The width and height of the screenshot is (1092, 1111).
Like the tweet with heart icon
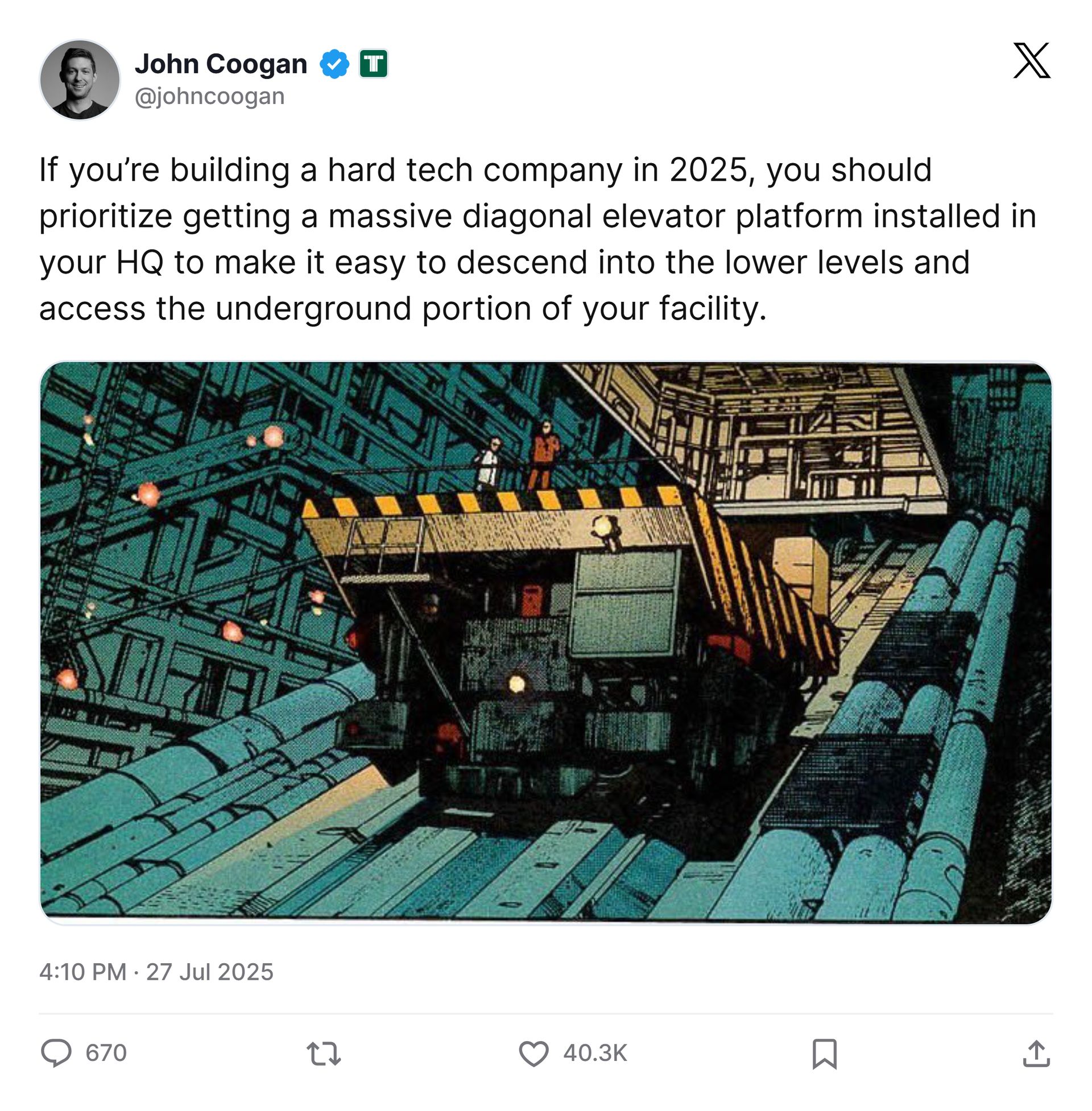tap(533, 1053)
